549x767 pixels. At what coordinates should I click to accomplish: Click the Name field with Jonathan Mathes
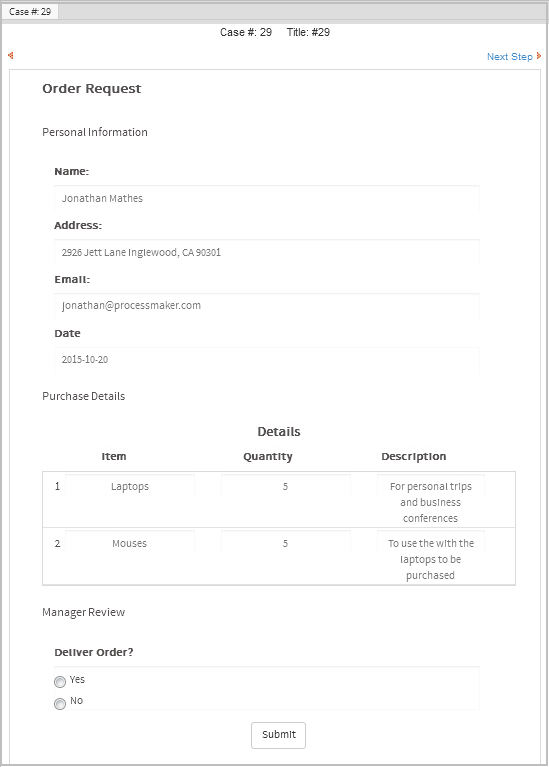coord(267,198)
